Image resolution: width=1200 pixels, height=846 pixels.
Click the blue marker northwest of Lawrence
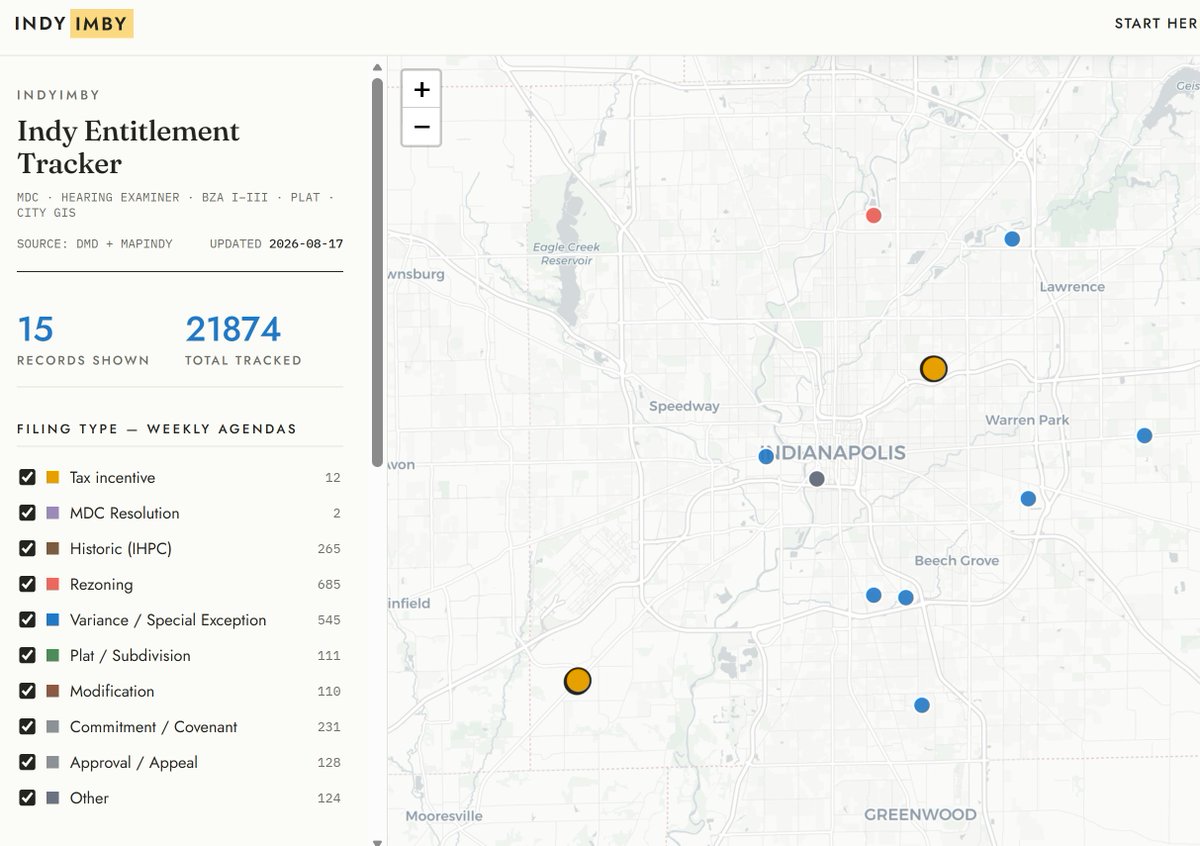pos(1012,239)
